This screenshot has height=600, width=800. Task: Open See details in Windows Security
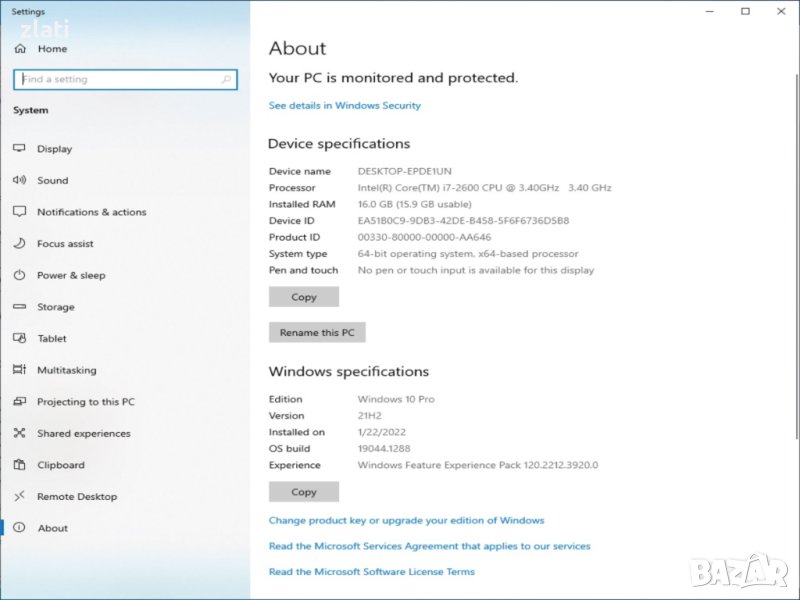pos(345,105)
